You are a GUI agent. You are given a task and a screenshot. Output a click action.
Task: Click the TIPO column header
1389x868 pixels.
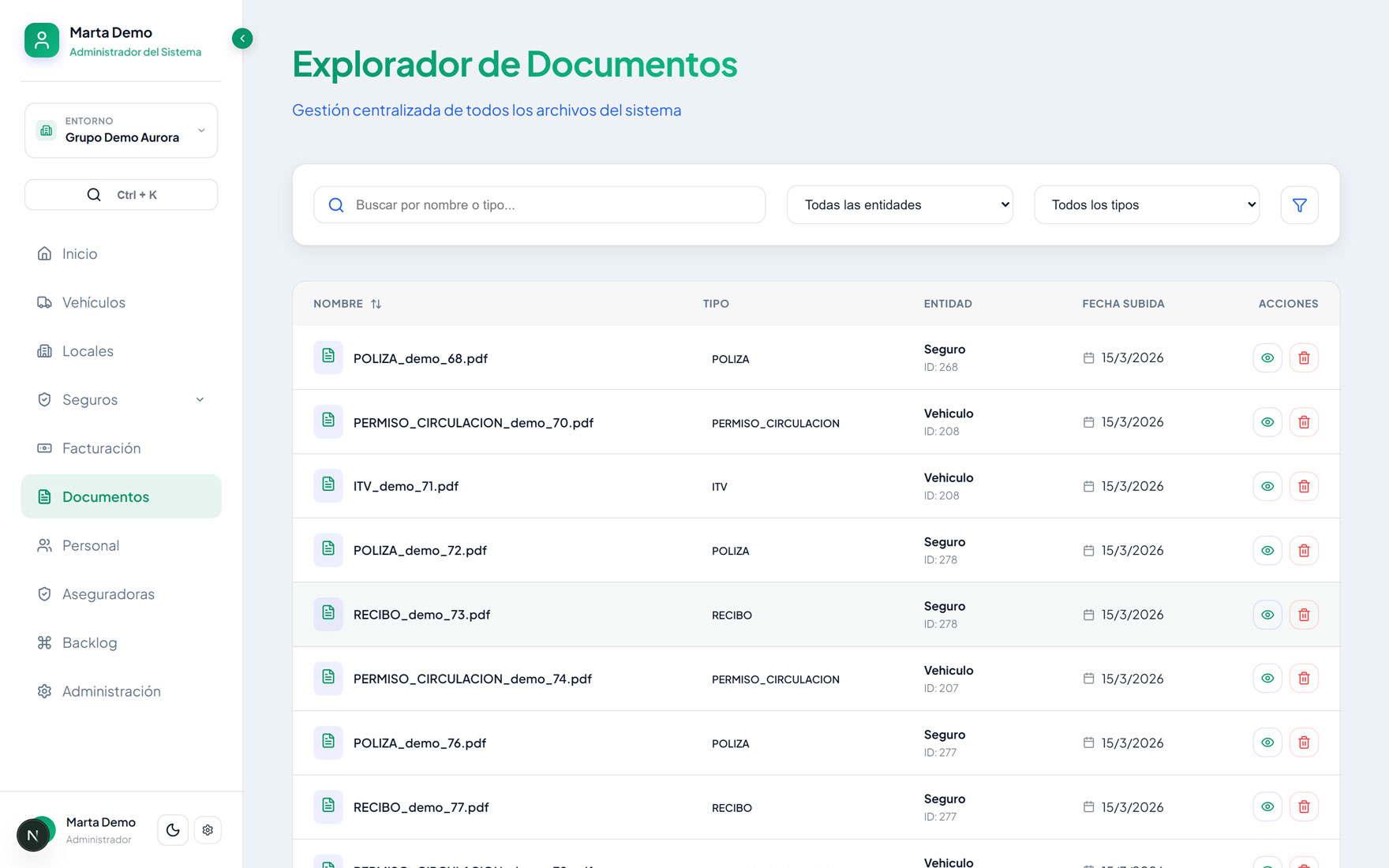[716, 304]
